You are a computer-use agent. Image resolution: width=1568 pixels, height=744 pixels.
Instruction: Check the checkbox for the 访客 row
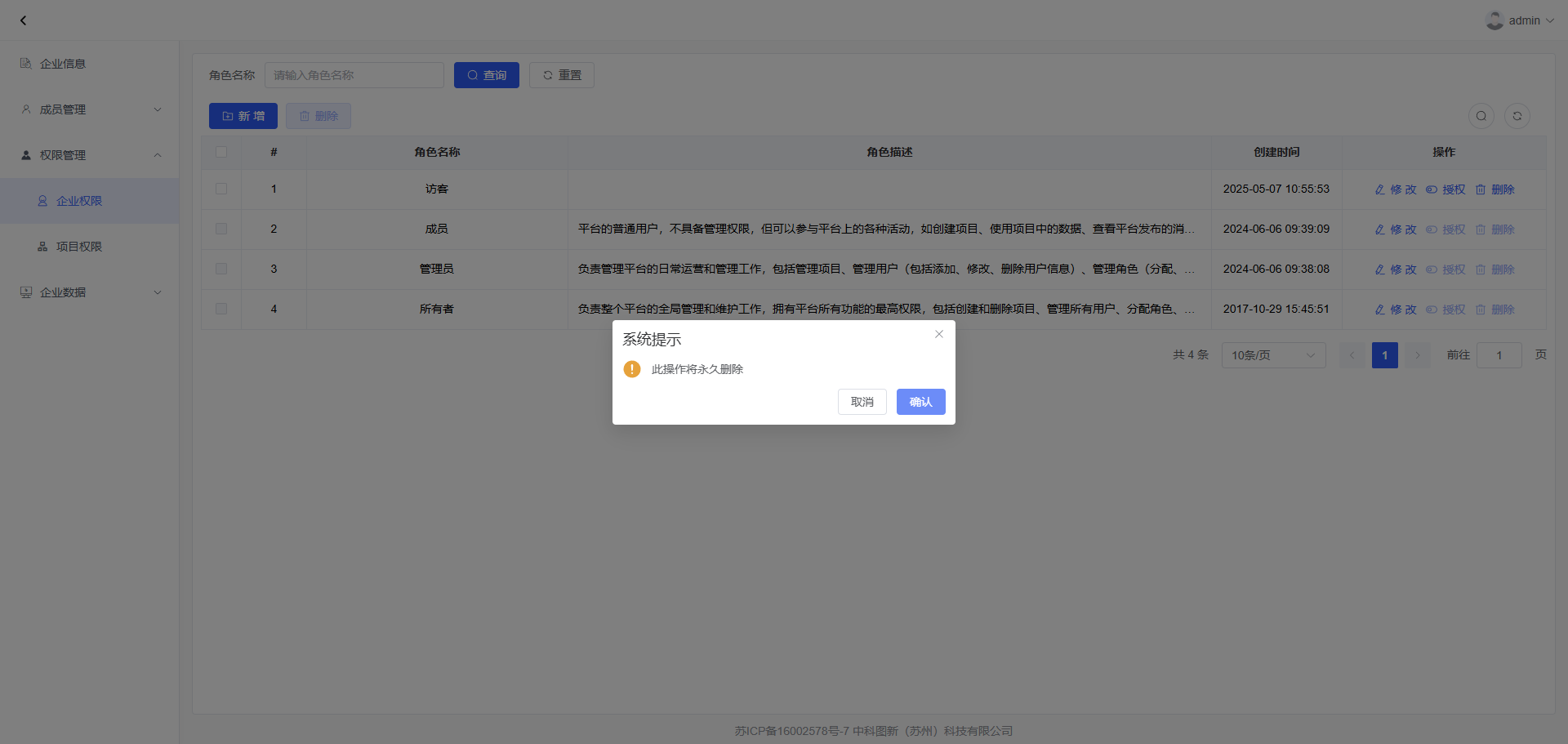pyautogui.click(x=221, y=189)
